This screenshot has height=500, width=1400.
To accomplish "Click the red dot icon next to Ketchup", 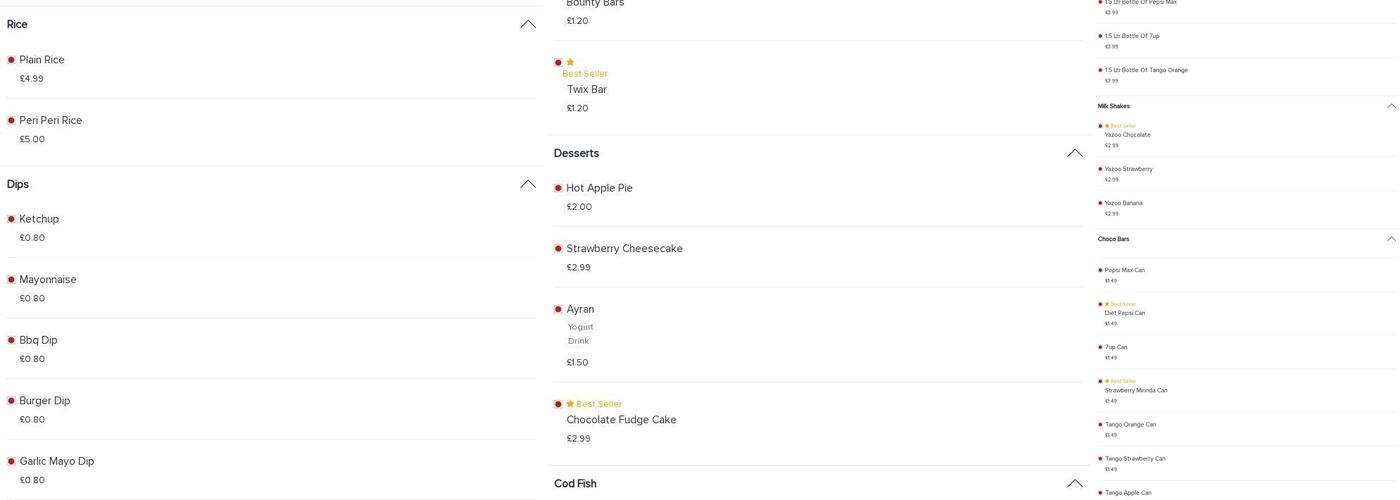I will tap(11, 219).
